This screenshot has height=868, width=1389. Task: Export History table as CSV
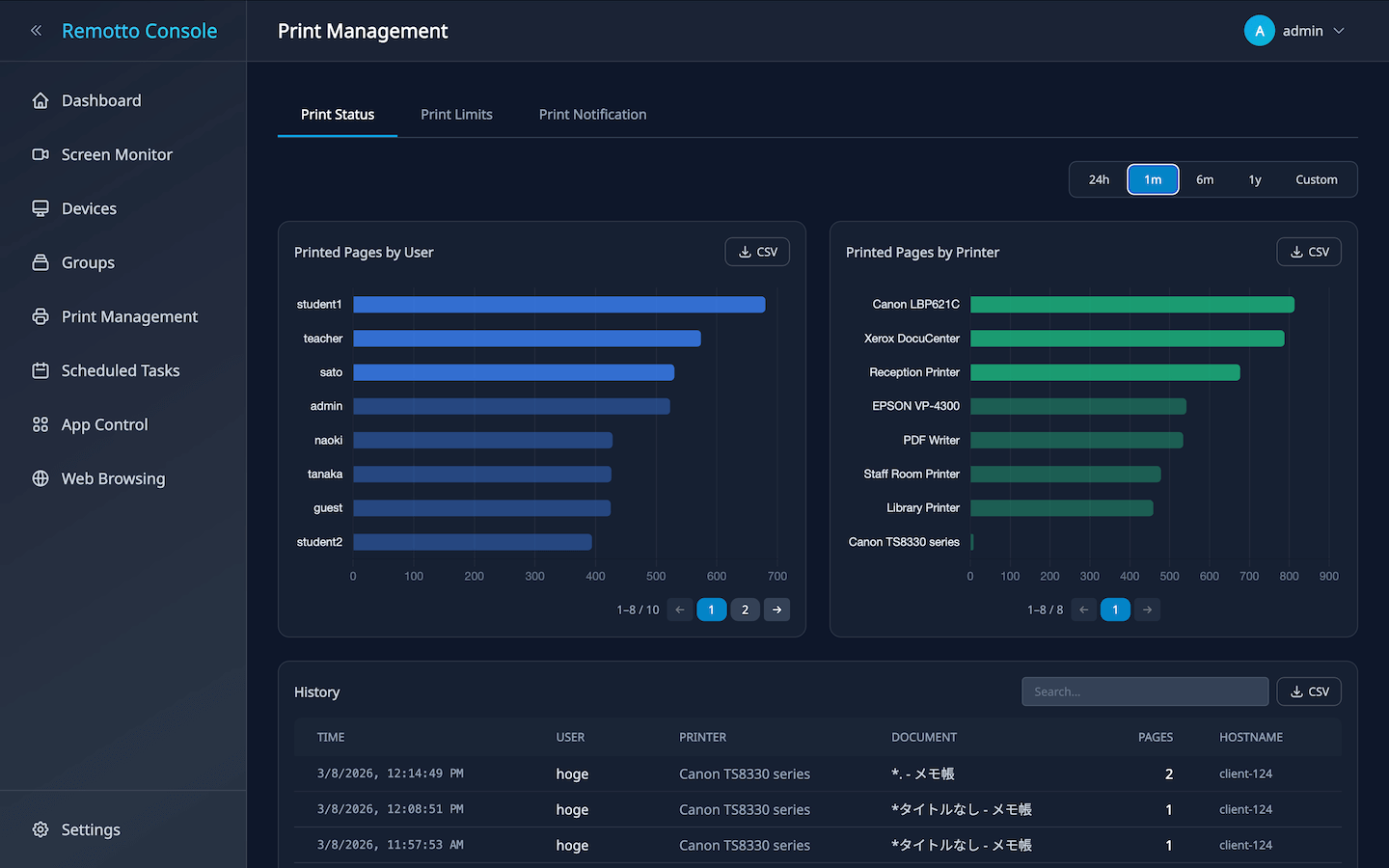[x=1309, y=692]
